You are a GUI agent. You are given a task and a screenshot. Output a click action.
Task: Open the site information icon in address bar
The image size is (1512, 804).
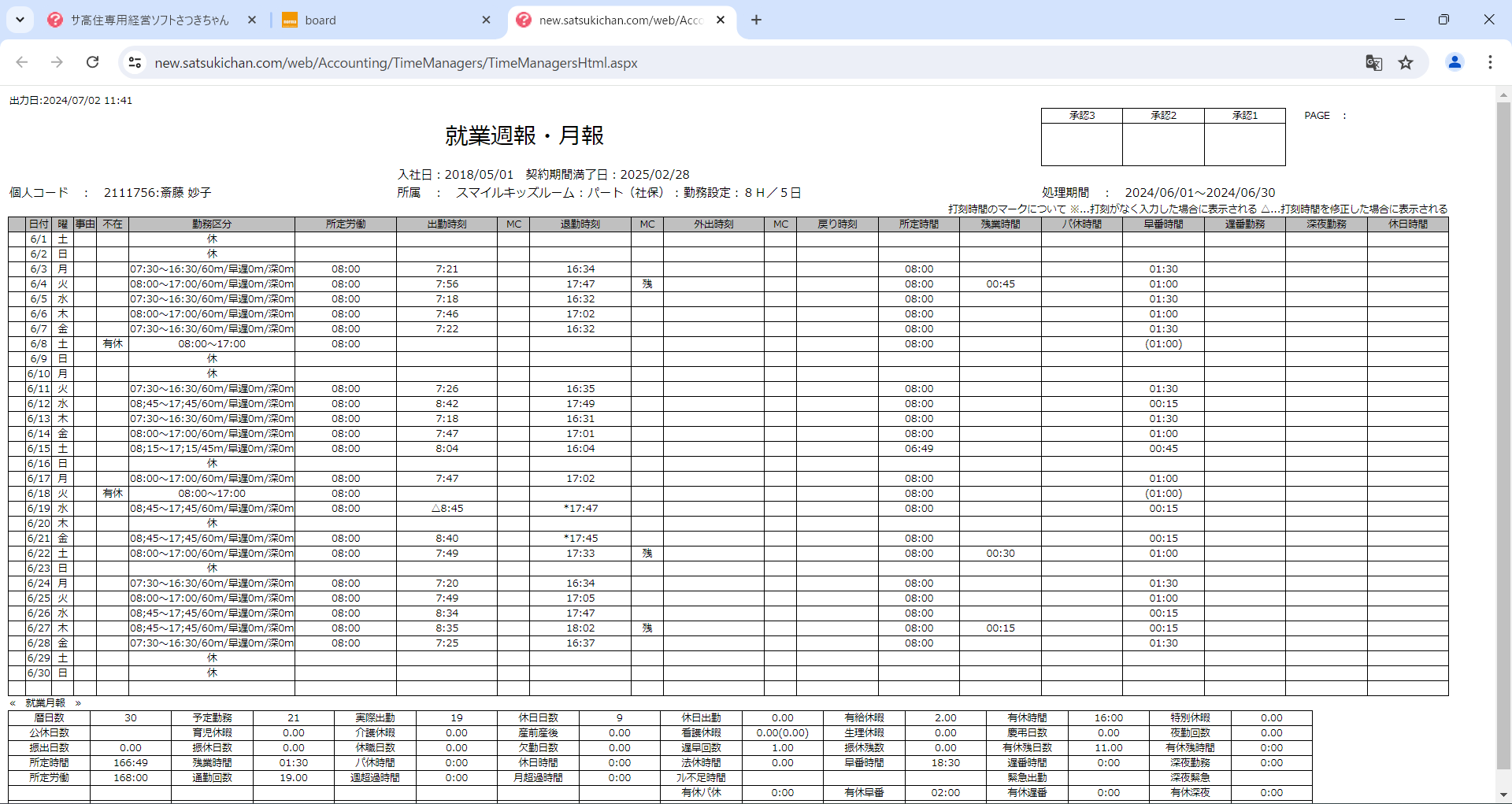(135, 62)
